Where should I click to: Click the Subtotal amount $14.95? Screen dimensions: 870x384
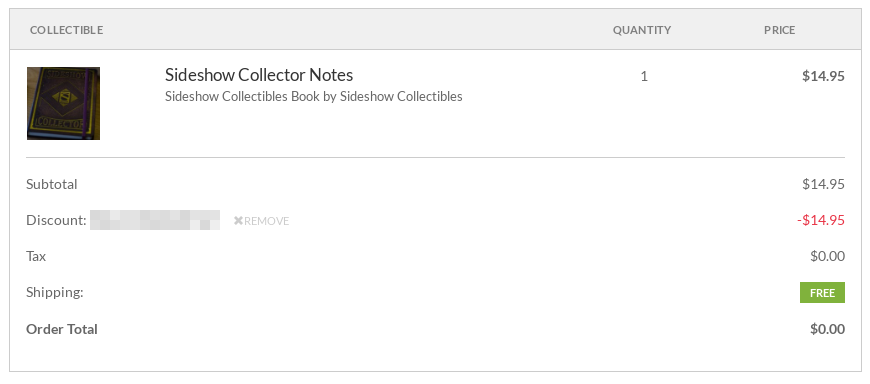[x=823, y=184]
